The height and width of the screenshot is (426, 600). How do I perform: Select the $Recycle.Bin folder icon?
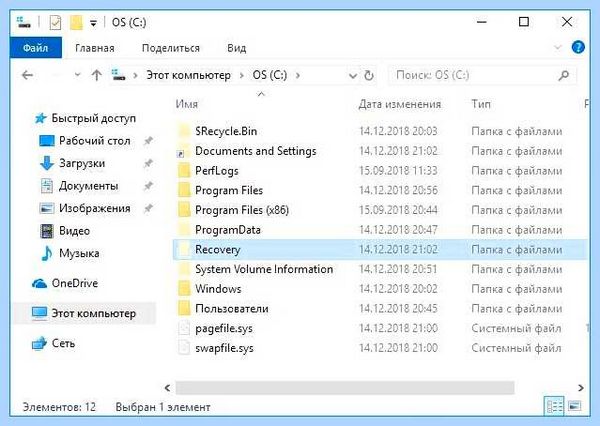point(184,131)
